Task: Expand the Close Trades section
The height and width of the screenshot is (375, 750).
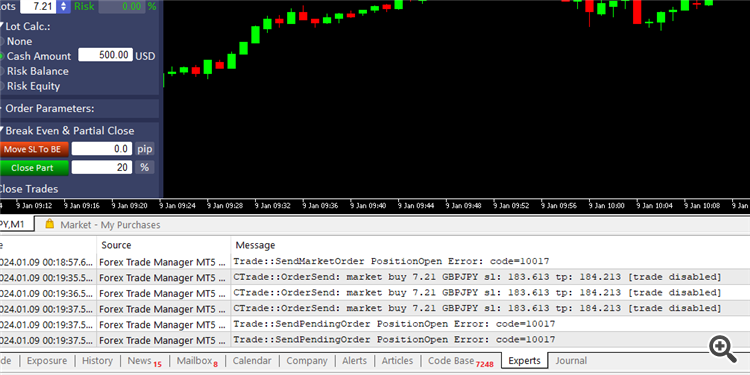Action: (29, 189)
